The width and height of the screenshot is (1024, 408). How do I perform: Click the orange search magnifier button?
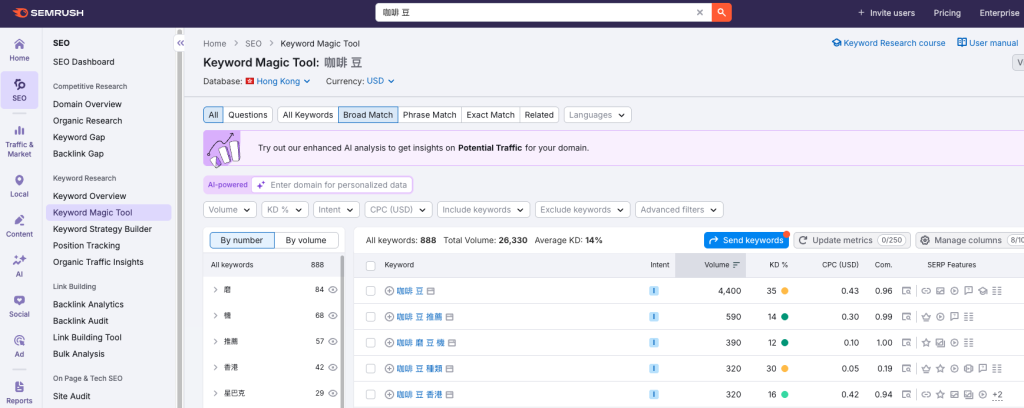(x=722, y=13)
